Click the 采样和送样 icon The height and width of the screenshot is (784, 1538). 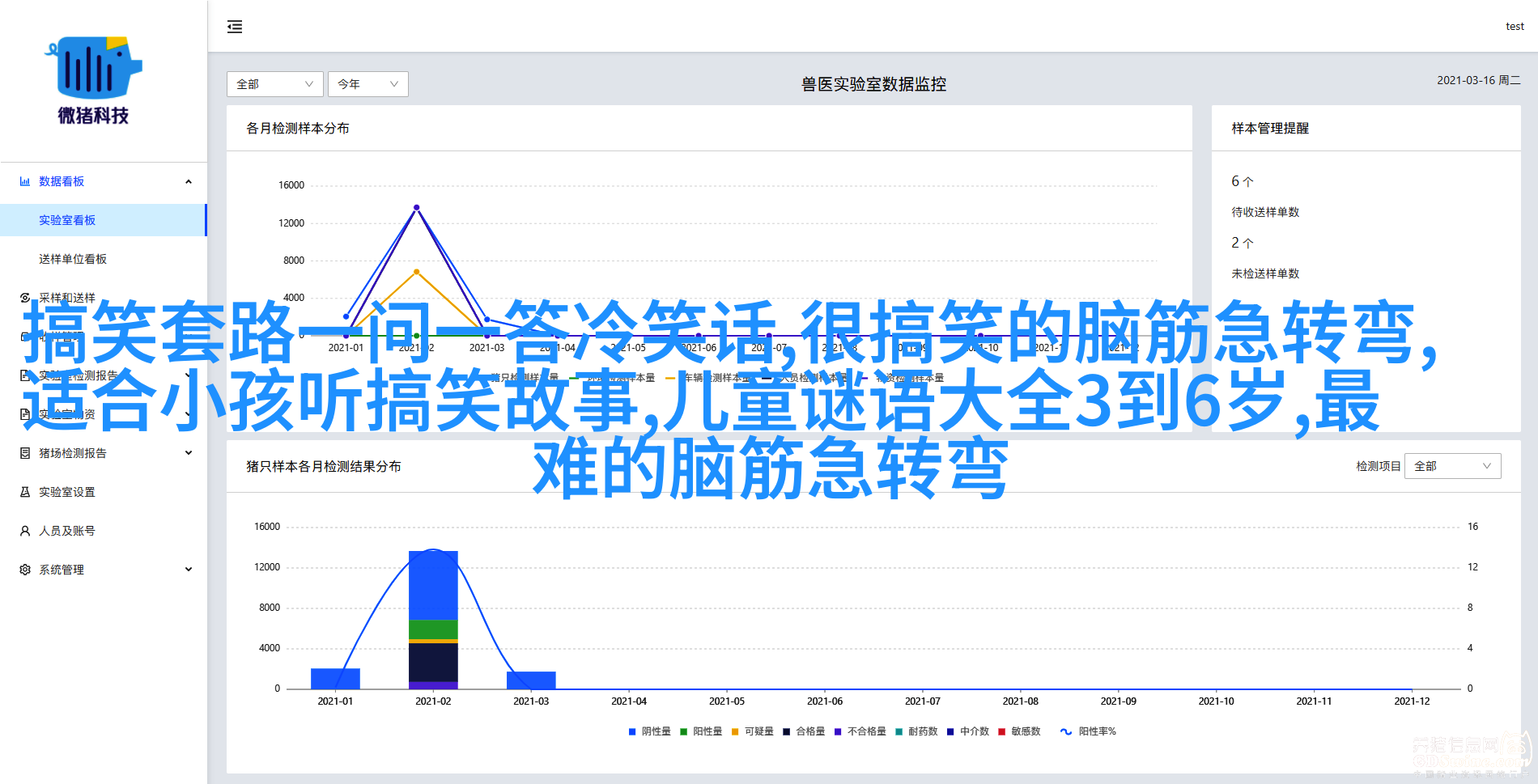(x=25, y=298)
